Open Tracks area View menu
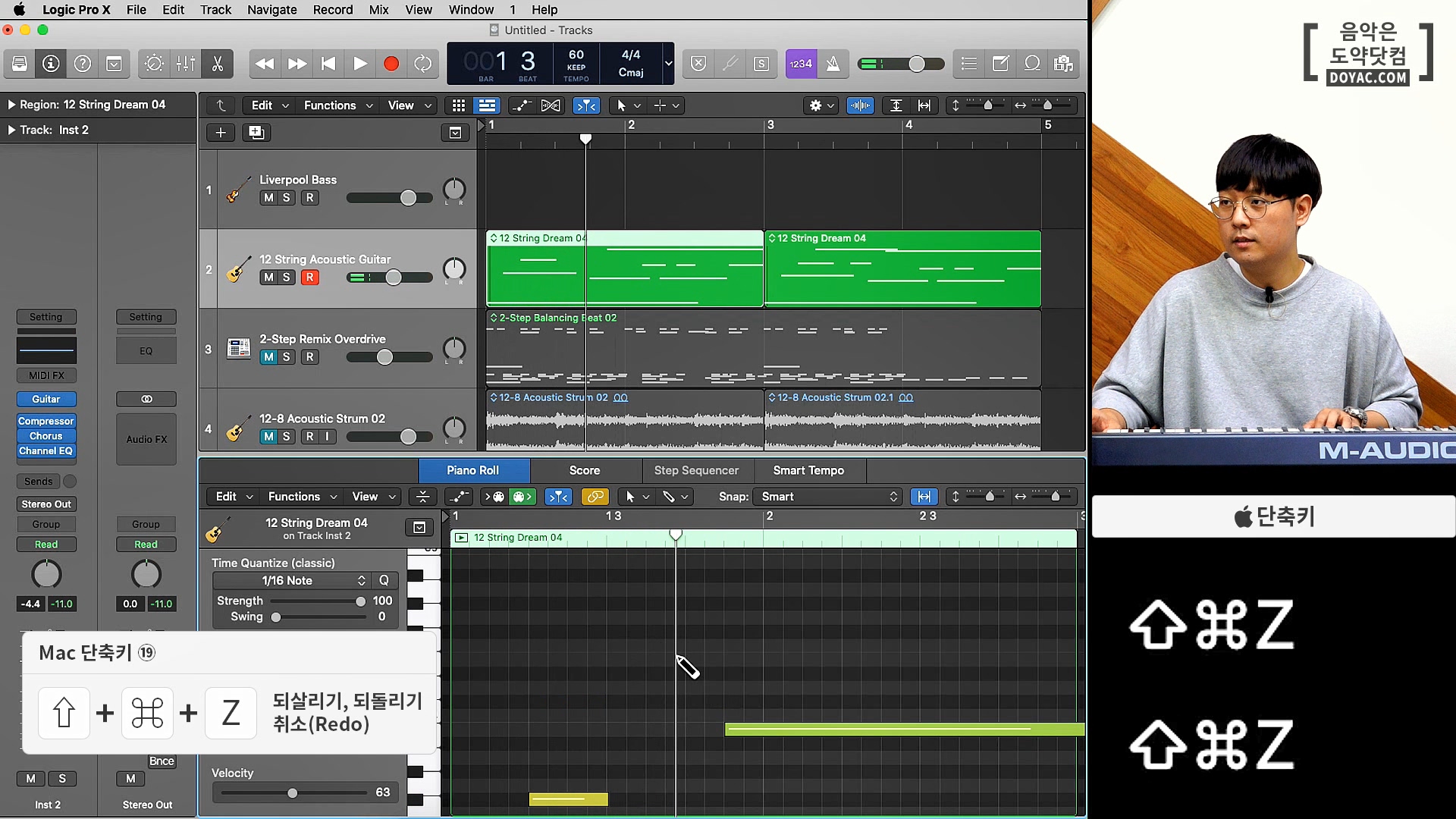Screen dimensions: 1456x819 (409, 105)
